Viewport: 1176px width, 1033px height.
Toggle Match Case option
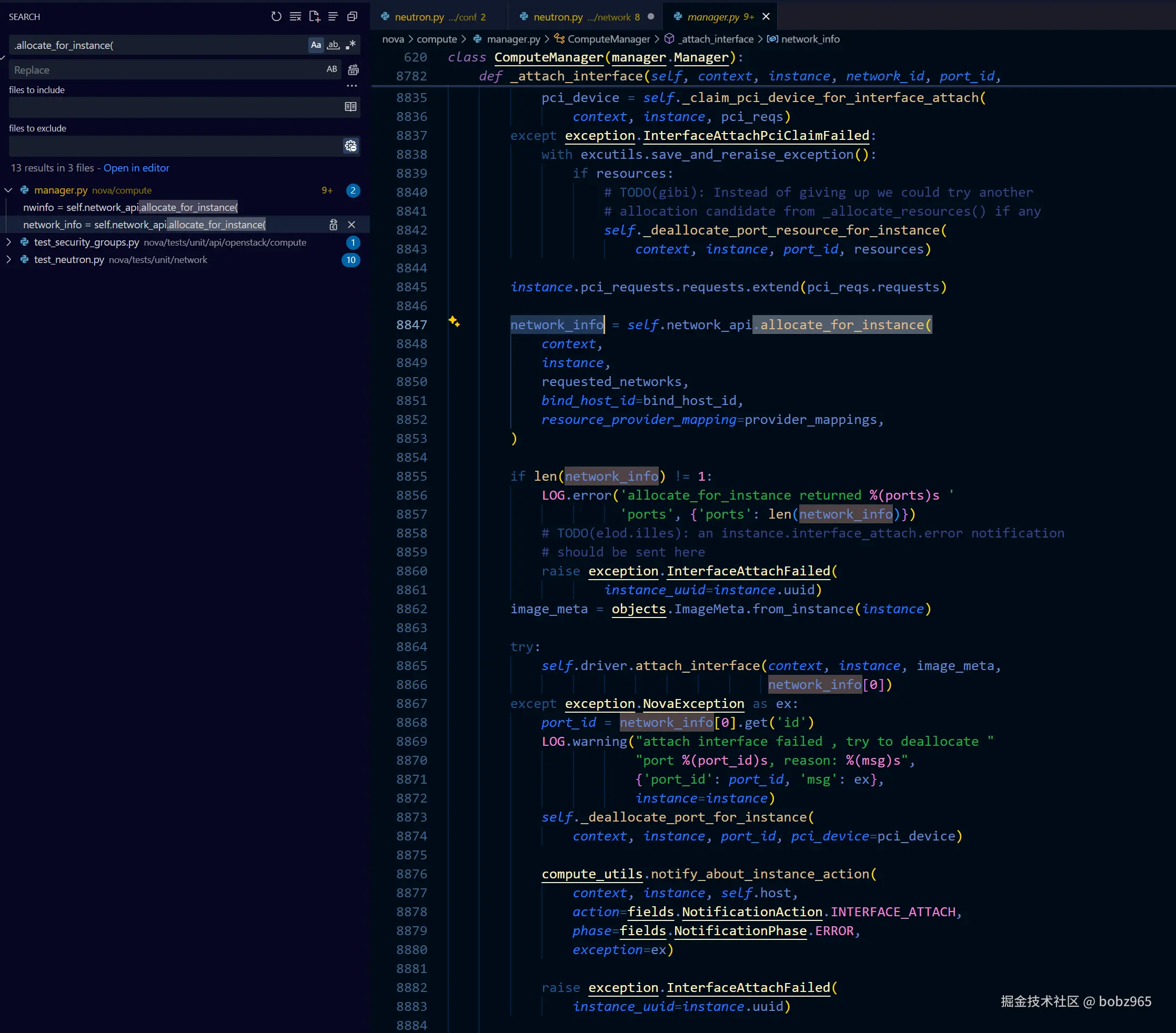pos(316,45)
